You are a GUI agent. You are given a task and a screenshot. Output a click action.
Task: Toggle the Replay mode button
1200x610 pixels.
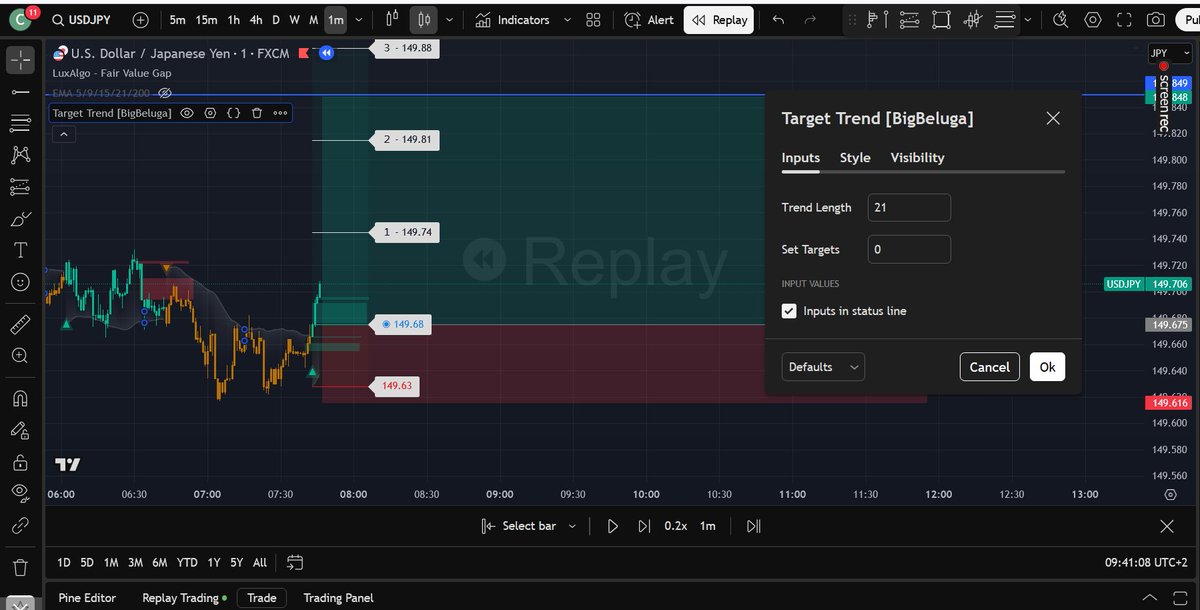[x=719, y=20]
